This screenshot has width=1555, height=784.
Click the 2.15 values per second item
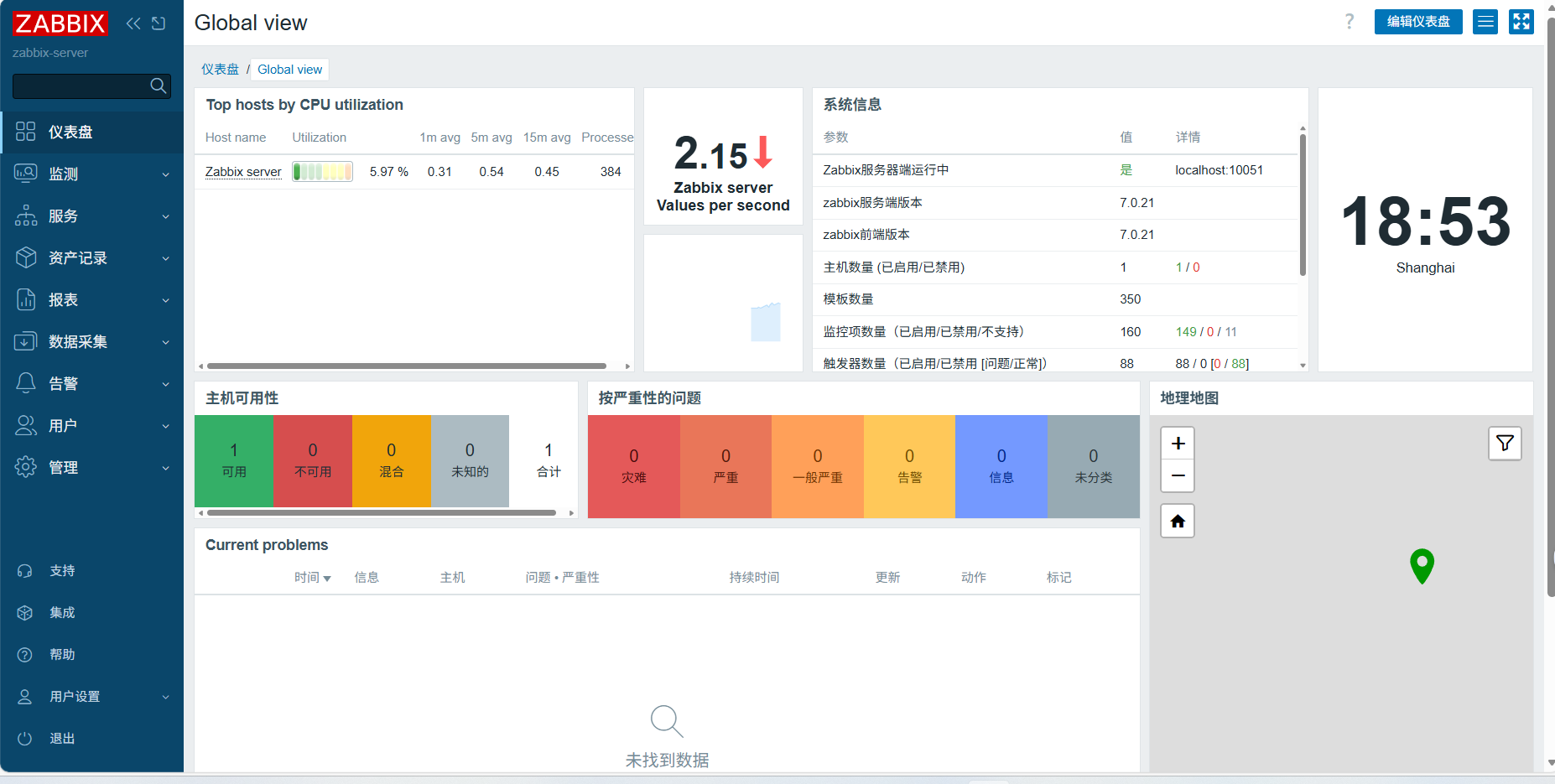pos(723,156)
